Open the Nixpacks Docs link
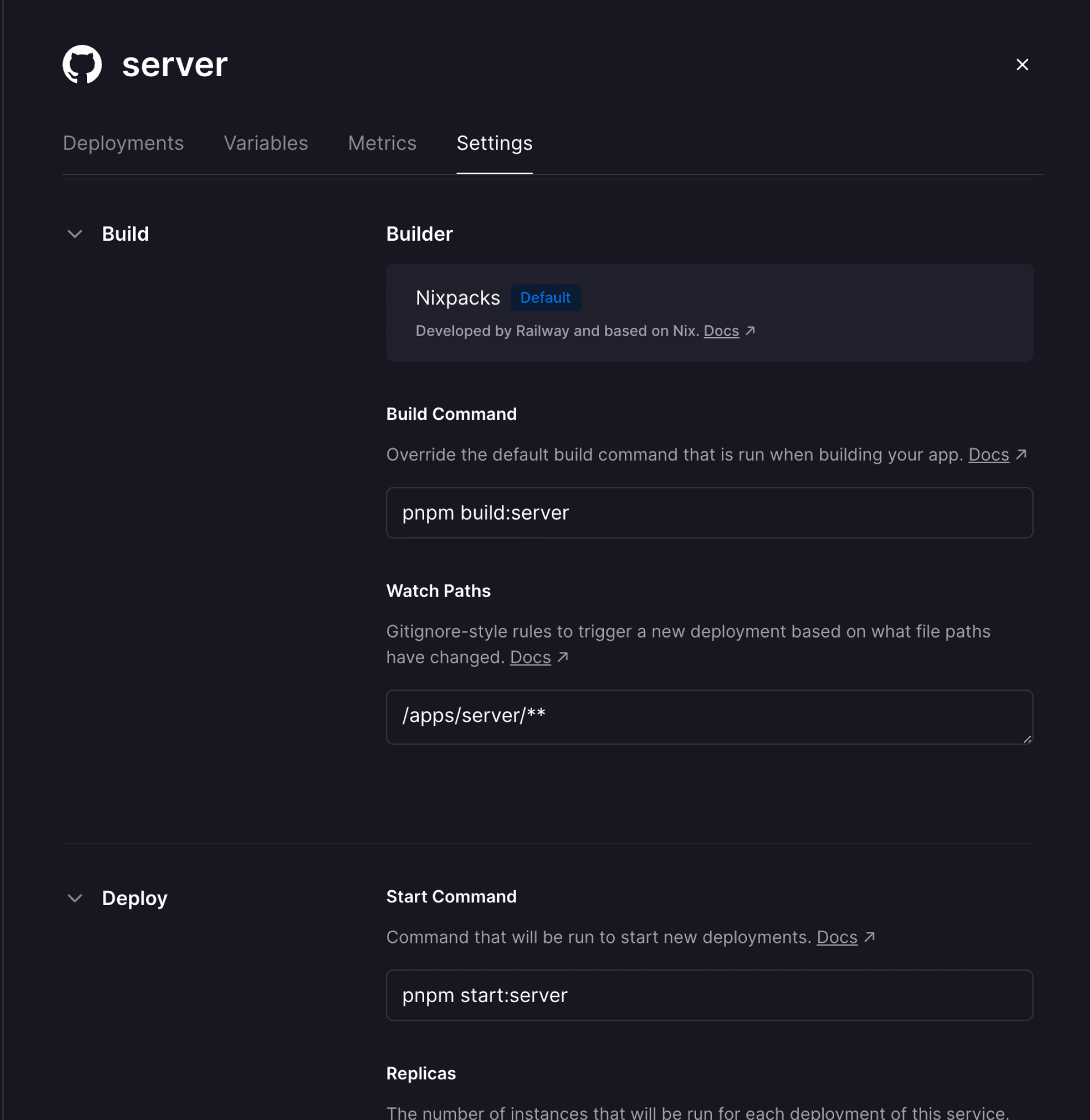The height and width of the screenshot is (1120, 1090). (x=721, y=331)
